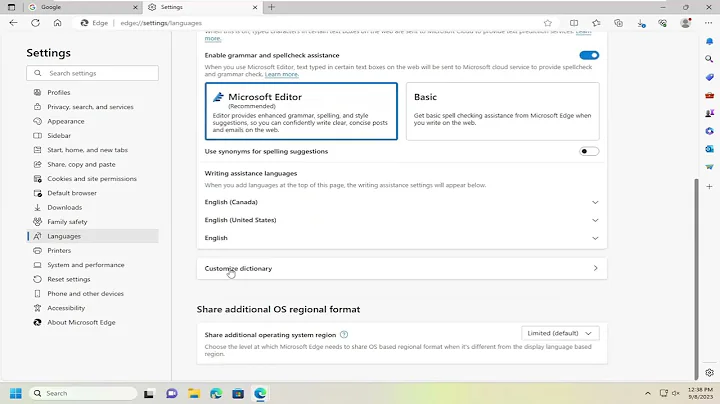Open About Microsoft Edge page

coord(93,322)
